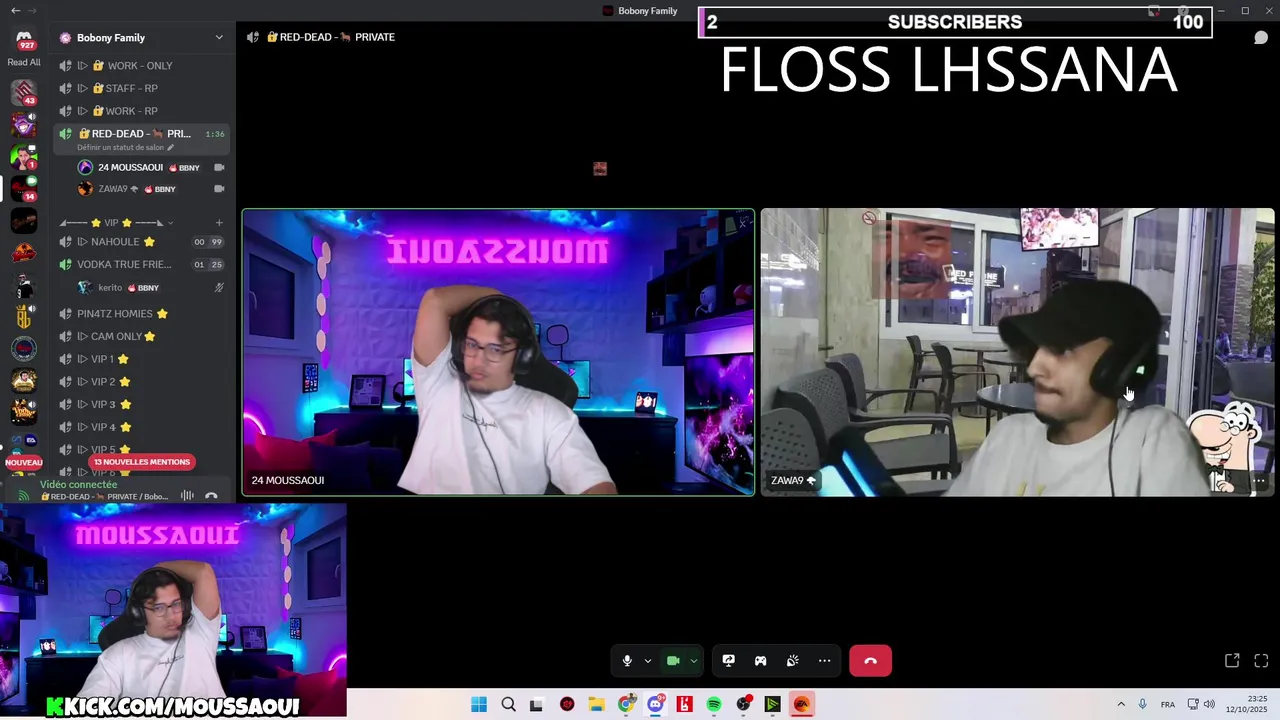The width and height of the screenshot is (1280, 720).
Task: Open Google Chrome from taskbar
Action: (x=626, y=705)
